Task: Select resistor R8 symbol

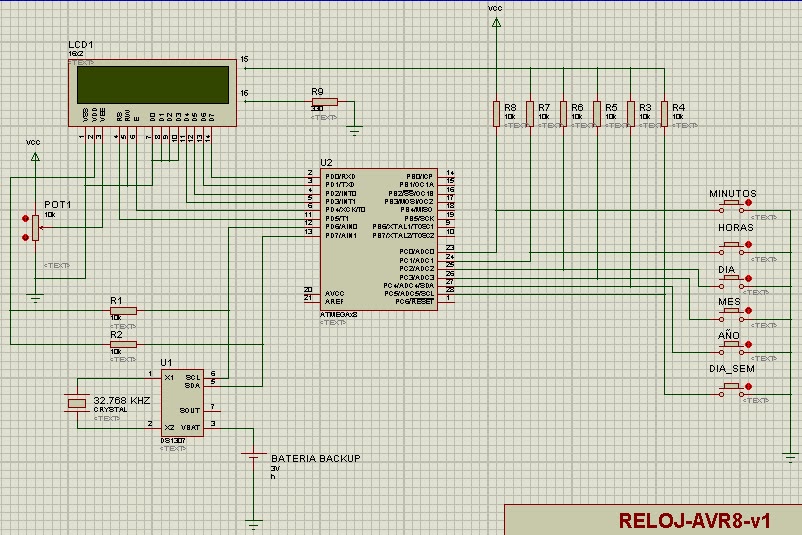Action: [496, 114]
